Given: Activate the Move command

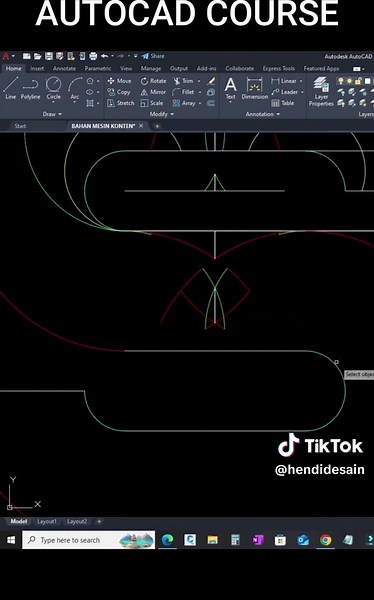Looking at the screenshot, I should [x=119, y=81].
